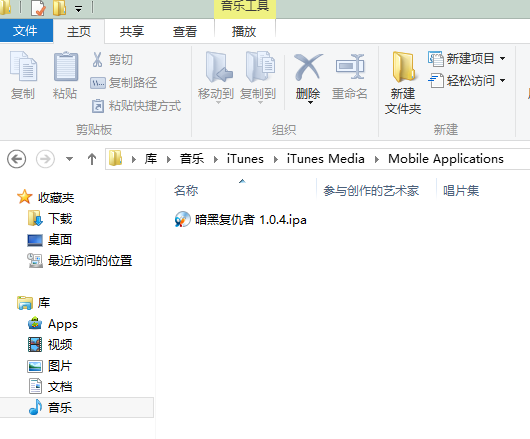Open the Pictures (图片) library
530x439 pixels.
pos(60,366)
